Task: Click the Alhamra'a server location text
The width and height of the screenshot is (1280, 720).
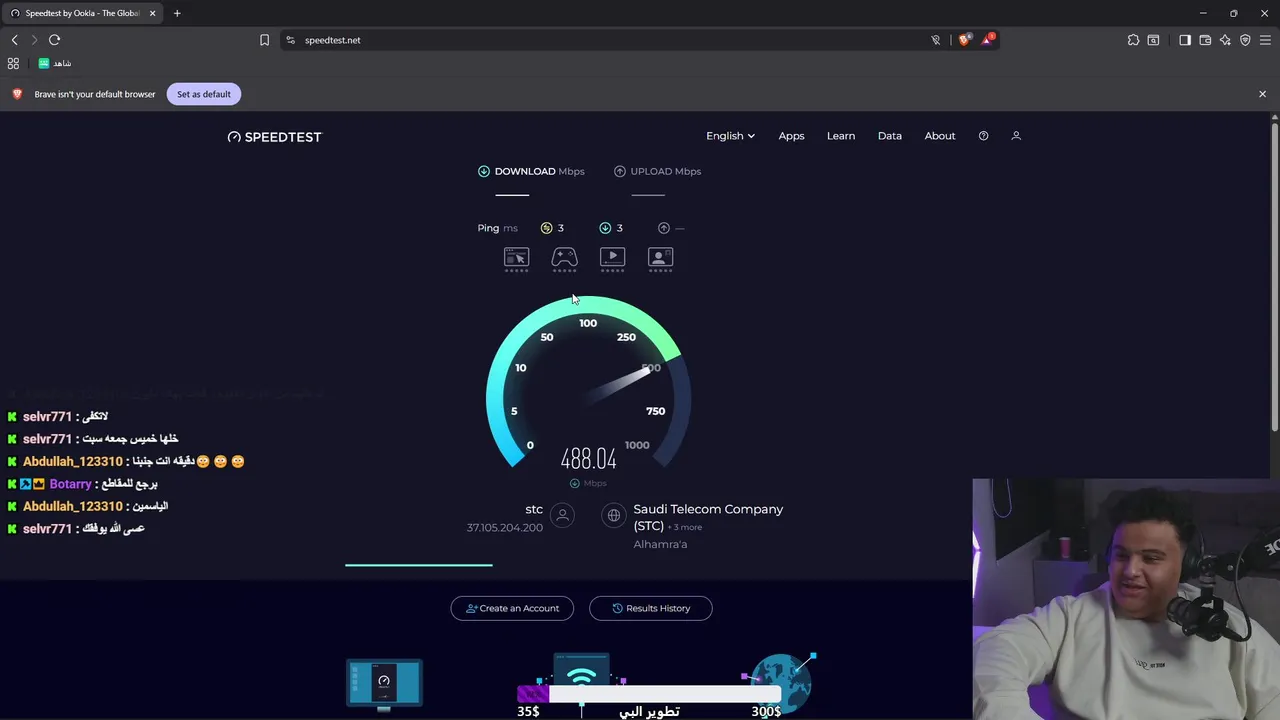Action: pyautogui.click(x=660, y=544)
